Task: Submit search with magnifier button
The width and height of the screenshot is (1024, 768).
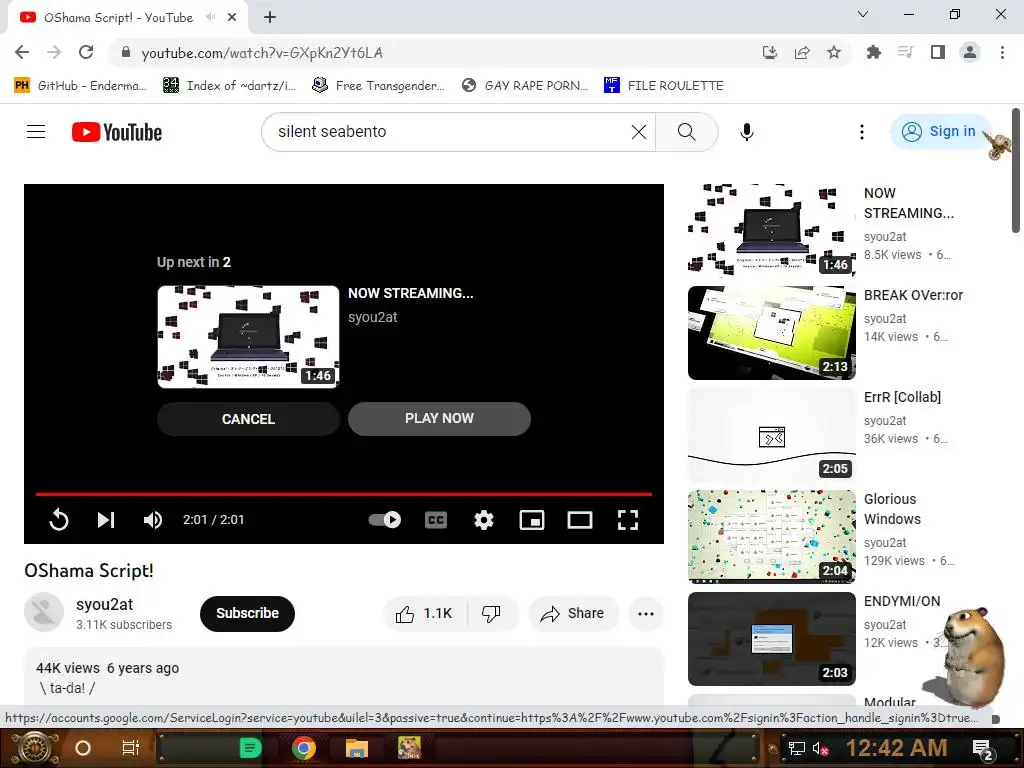Action: pyautogui.click(x=686, y=132)
